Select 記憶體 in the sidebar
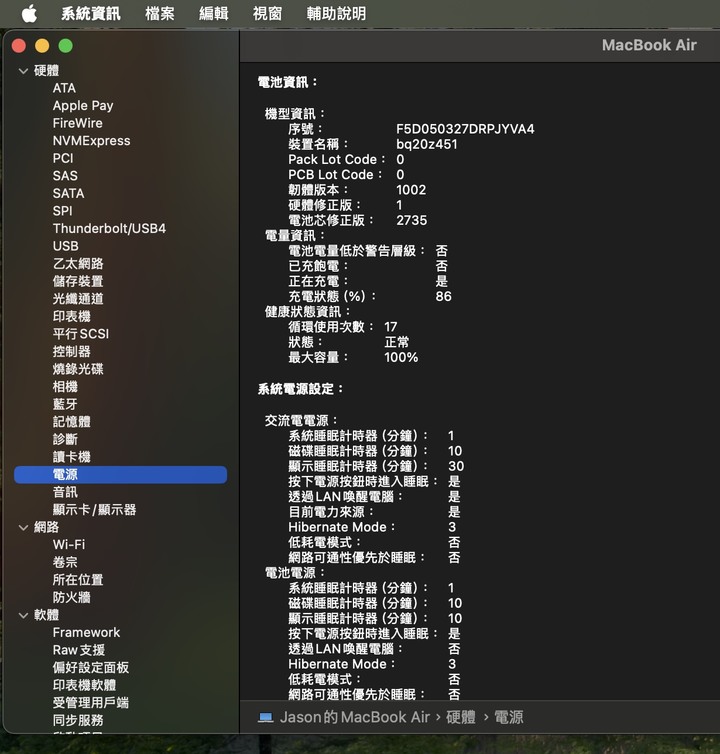The image size is (720, 754). tap(72, 422)
